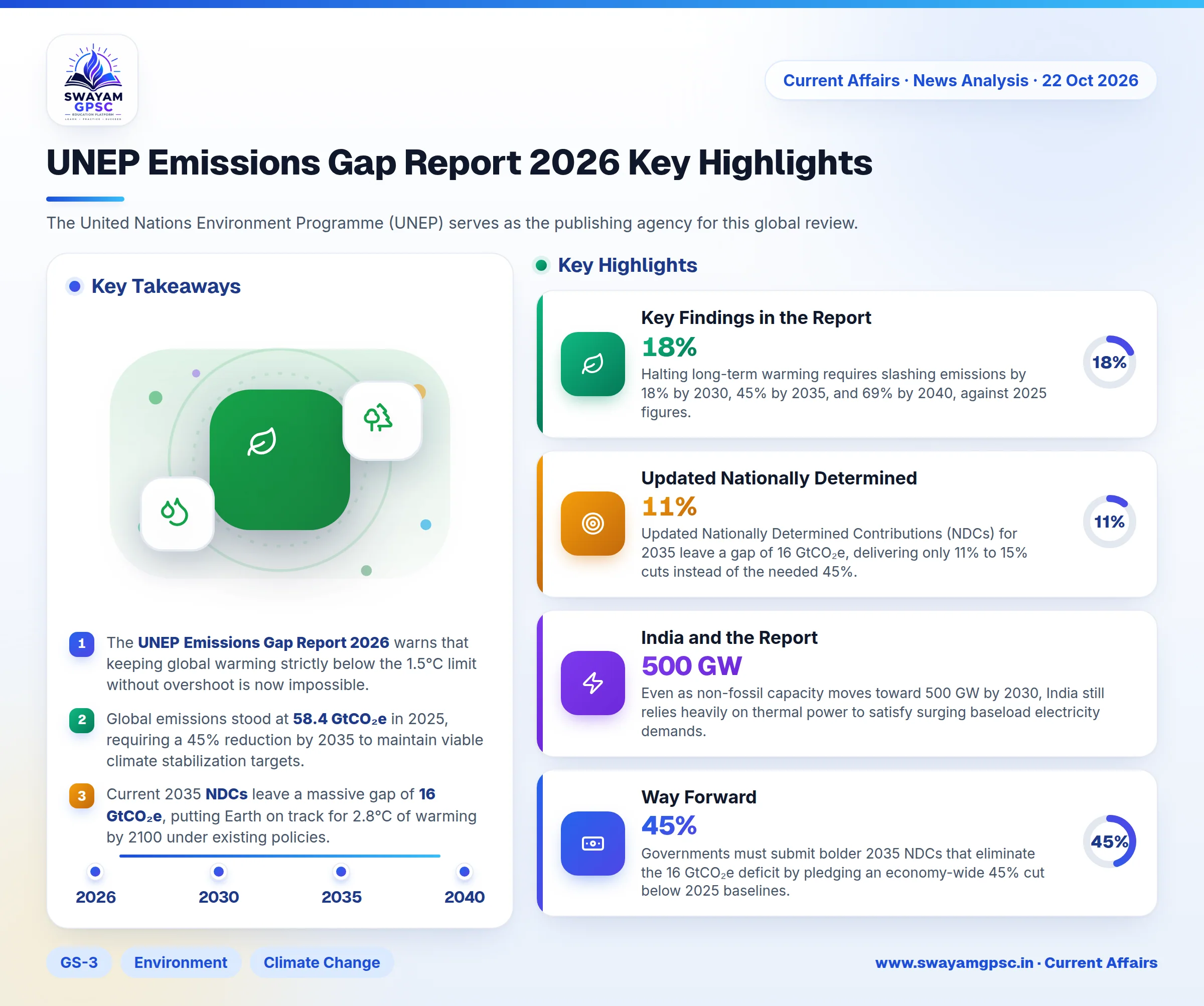This screenshot has width=1204, height=1006.
Task: Click the 11% circular progress ring
Action: (1109, 522)
